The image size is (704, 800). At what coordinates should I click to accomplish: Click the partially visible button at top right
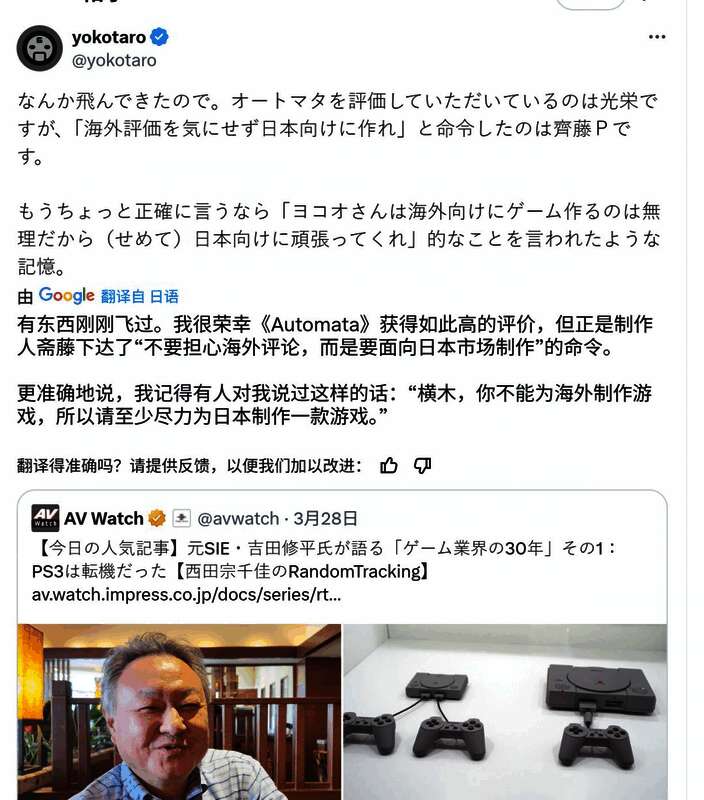[590, 4]
